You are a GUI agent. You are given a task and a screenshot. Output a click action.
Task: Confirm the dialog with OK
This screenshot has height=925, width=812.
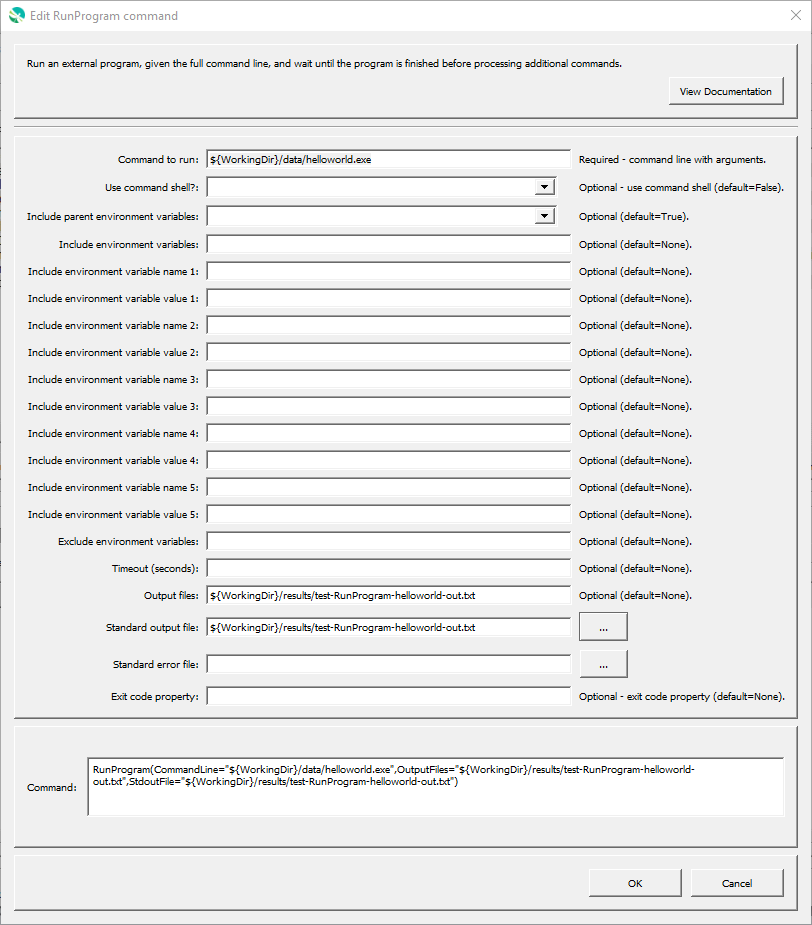click(635, 883)
